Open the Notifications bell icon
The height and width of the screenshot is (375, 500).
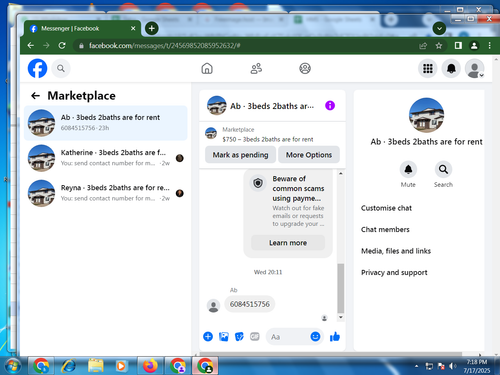(451, 69)
